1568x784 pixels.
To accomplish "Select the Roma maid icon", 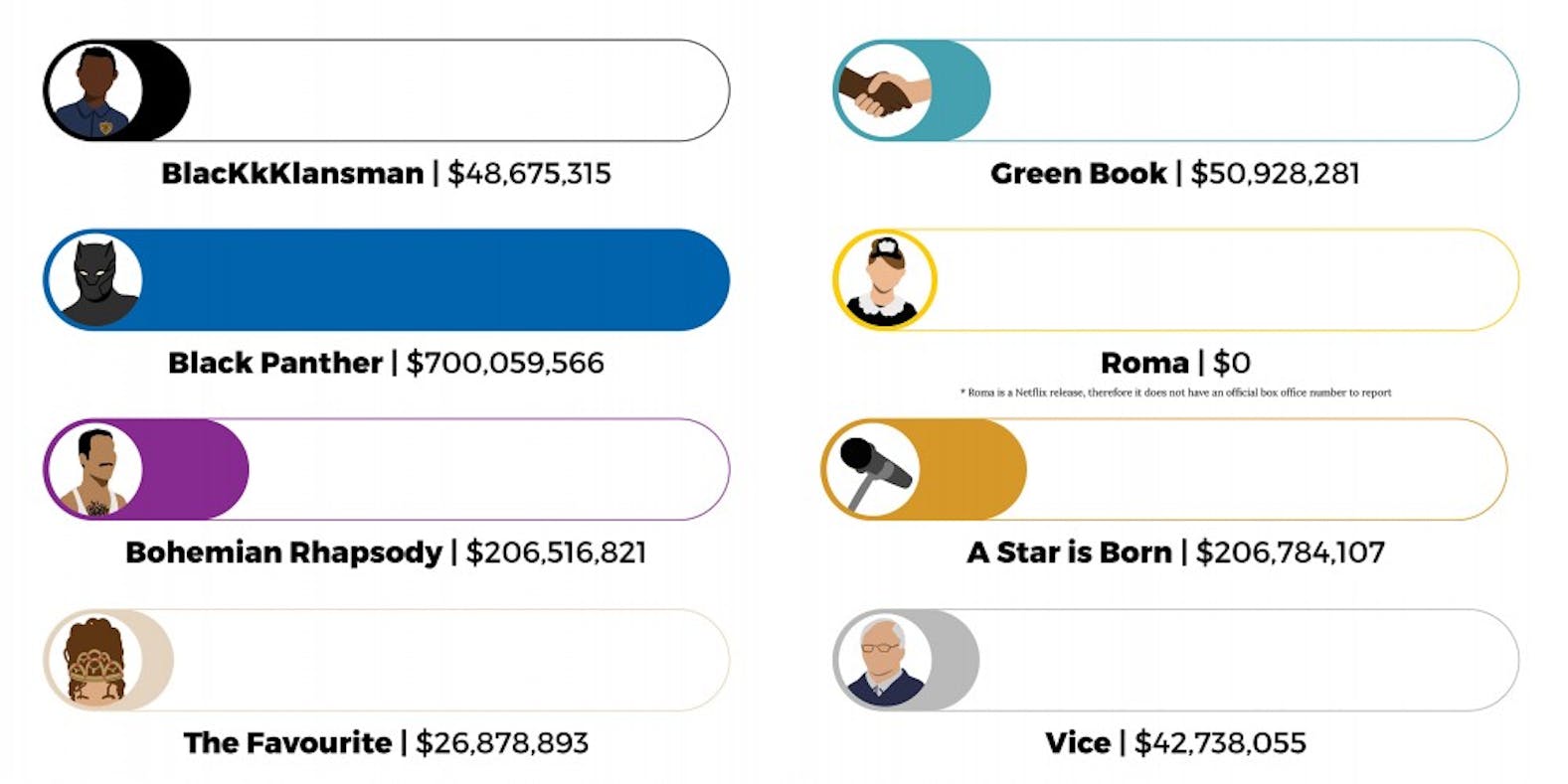I will click(x=884, y=280).
